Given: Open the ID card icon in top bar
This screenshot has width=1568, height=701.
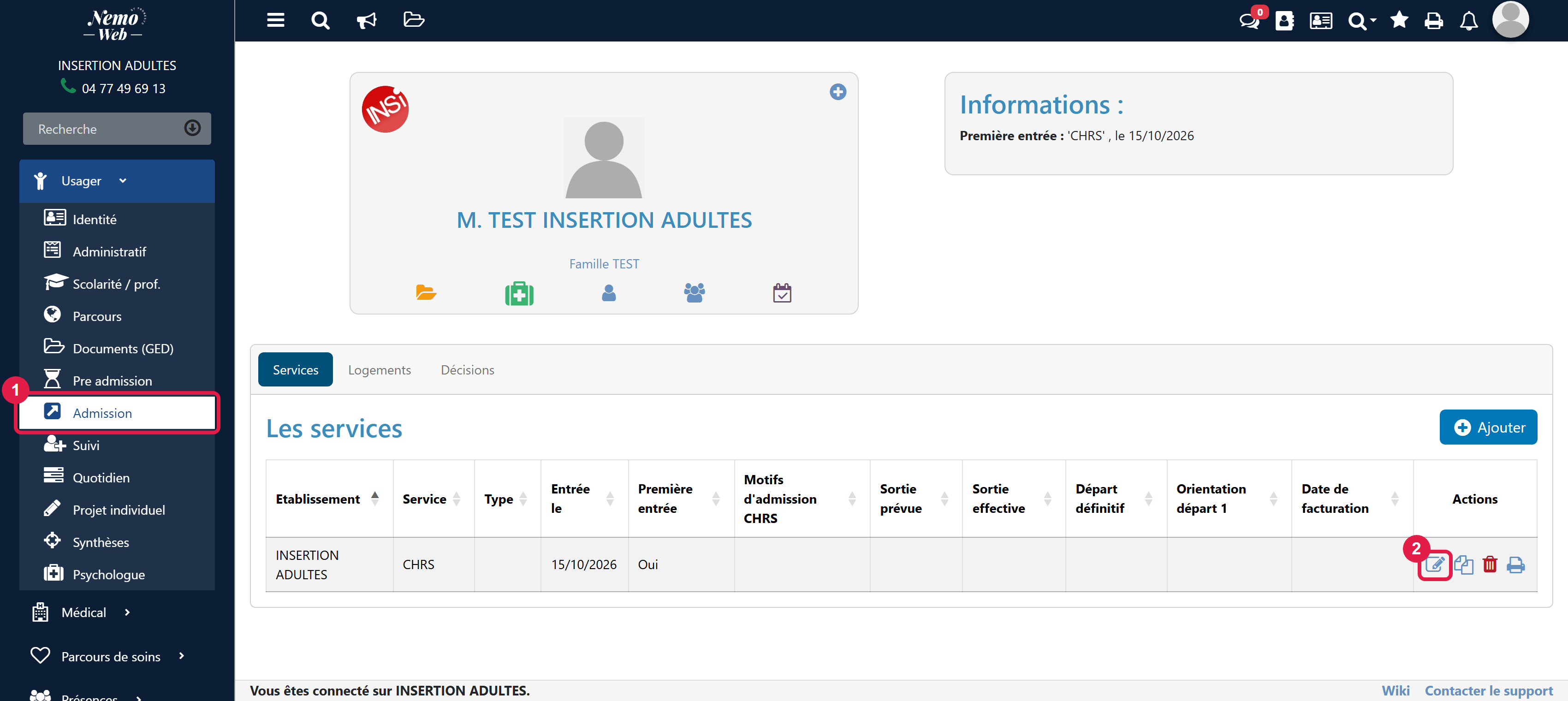Looking at the screenshot, I should coord(1321,21).
